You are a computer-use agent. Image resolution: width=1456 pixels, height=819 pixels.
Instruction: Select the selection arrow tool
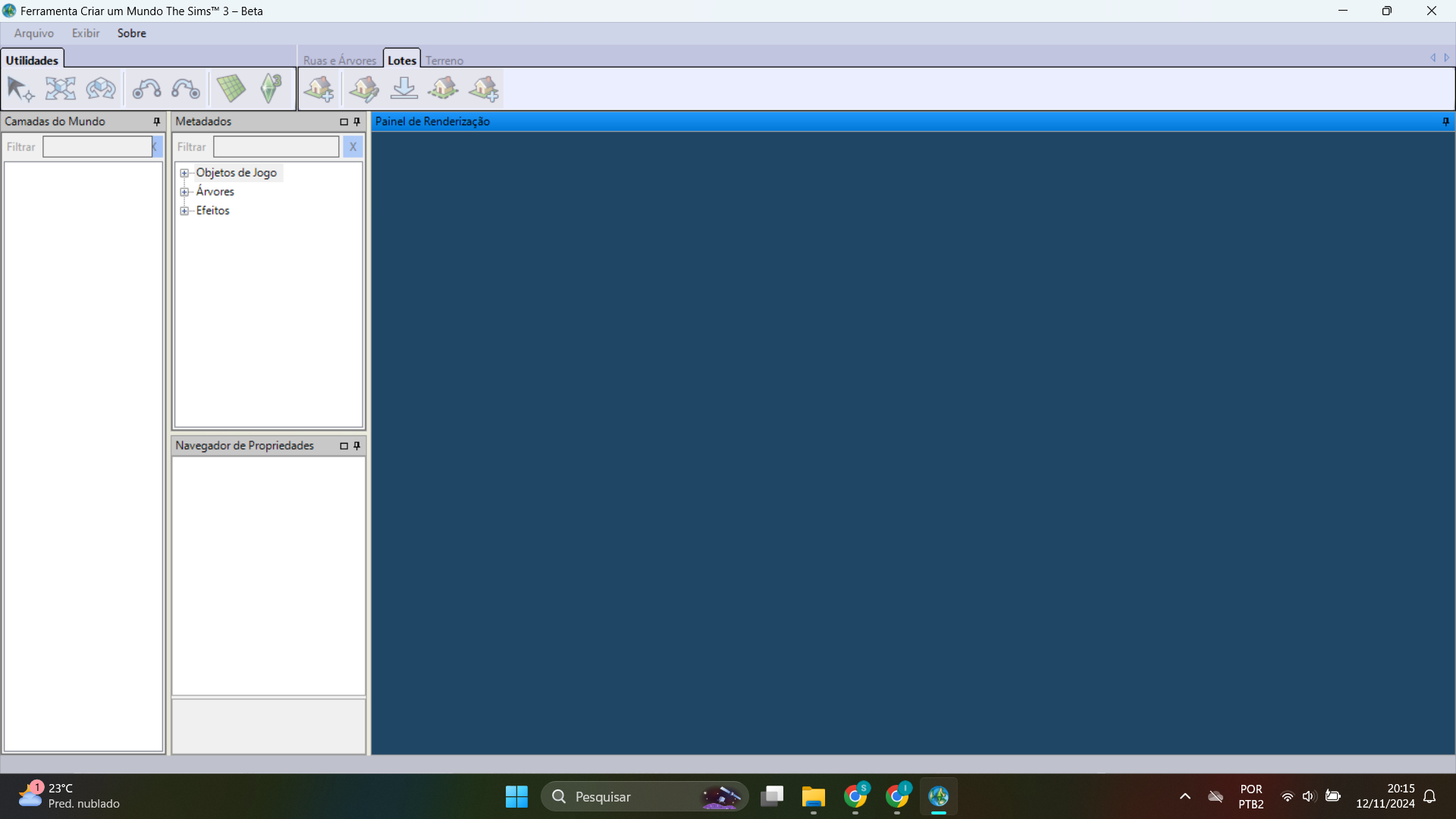[20, 89]
